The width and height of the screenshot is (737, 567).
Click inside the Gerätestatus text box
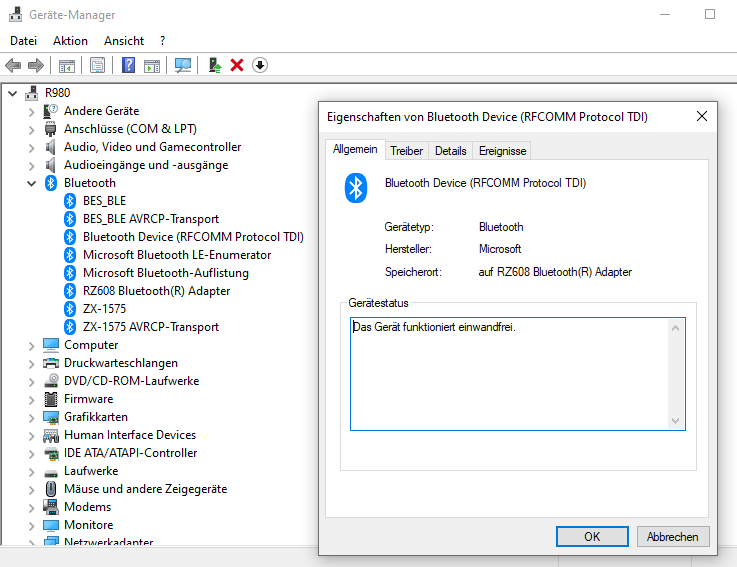[509, 374]
